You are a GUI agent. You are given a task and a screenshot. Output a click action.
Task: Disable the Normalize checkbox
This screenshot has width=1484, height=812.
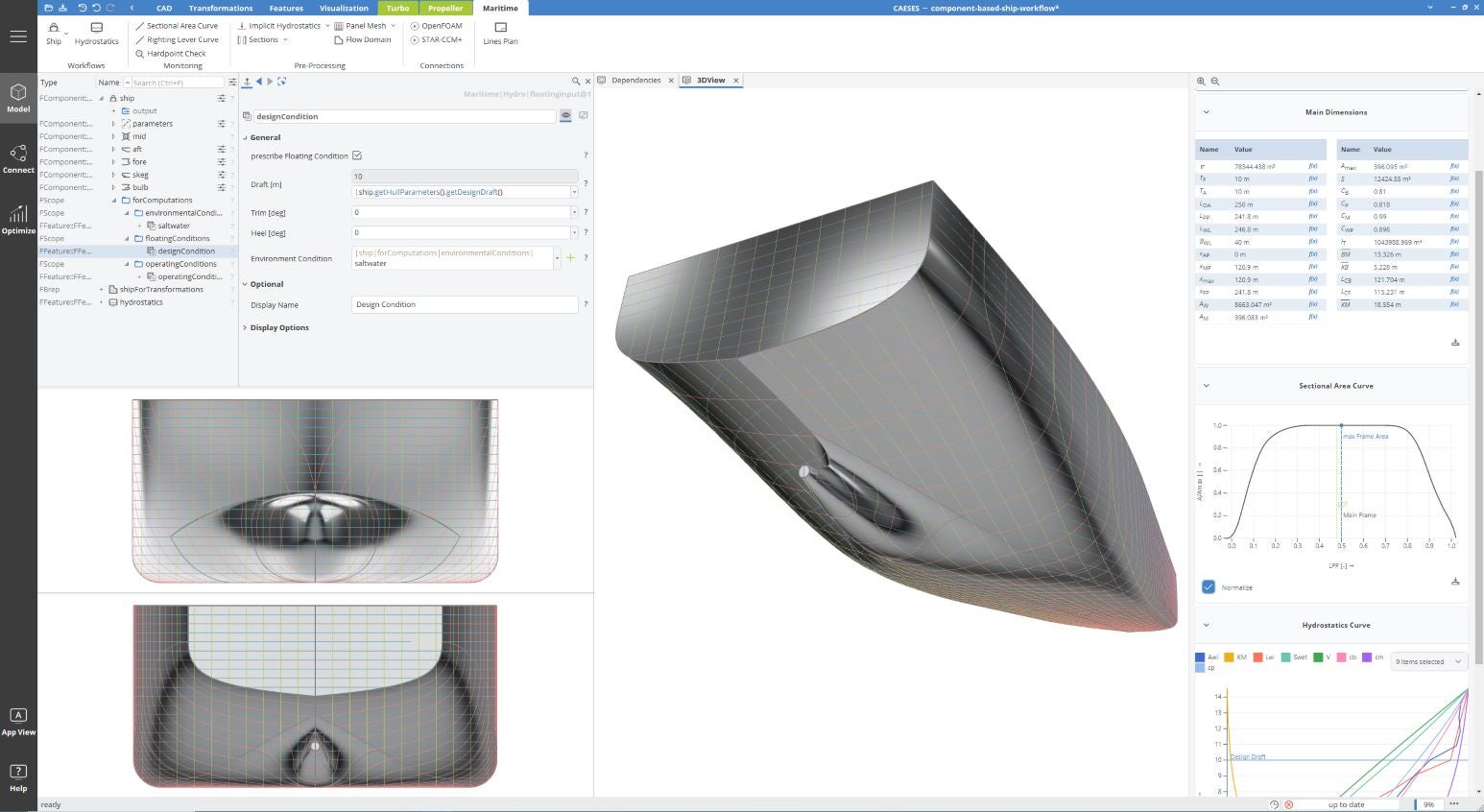tap(1209, 586)
